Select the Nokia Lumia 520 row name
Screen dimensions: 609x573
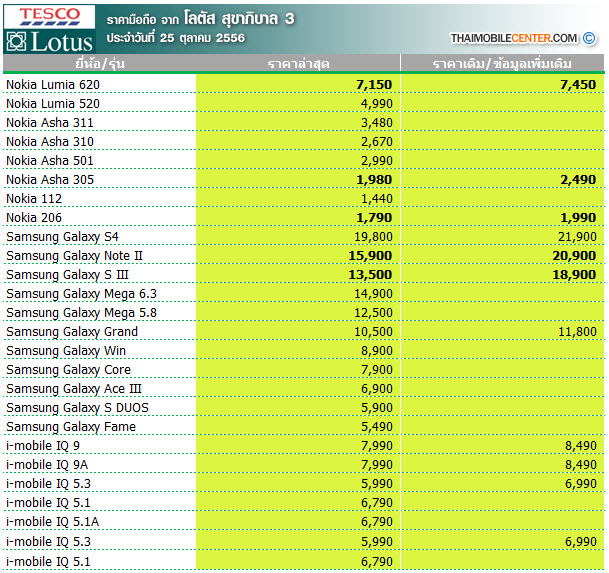point(53,104)
